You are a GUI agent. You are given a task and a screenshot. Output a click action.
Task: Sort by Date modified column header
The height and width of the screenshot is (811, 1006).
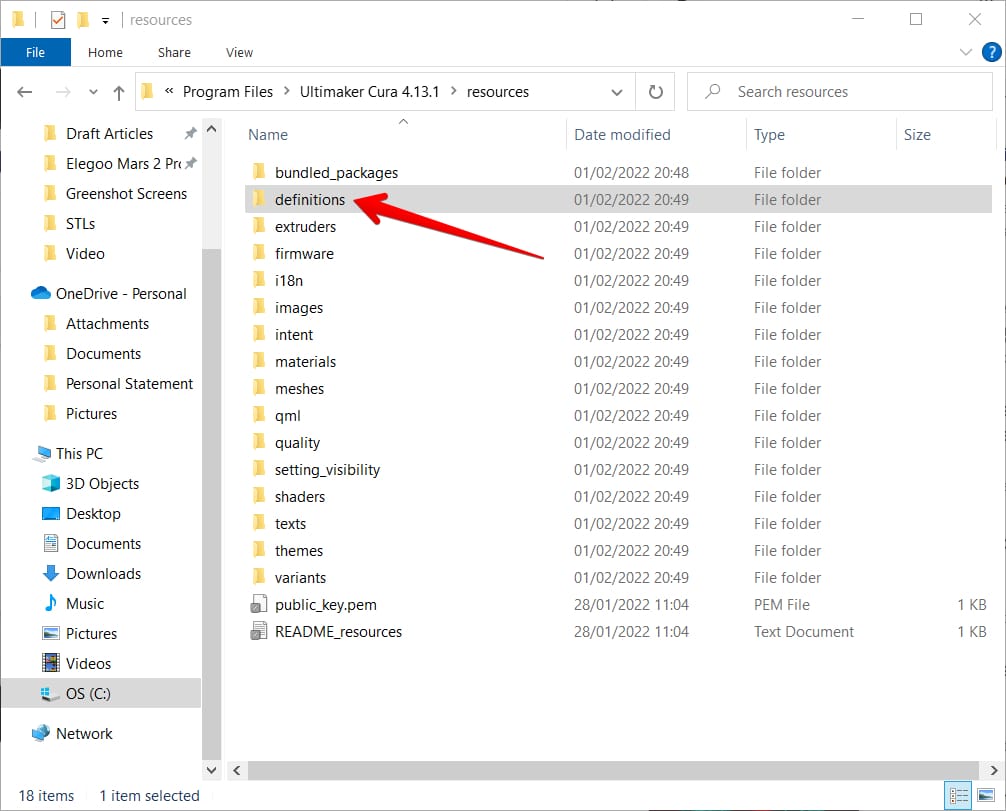point(622,135)
